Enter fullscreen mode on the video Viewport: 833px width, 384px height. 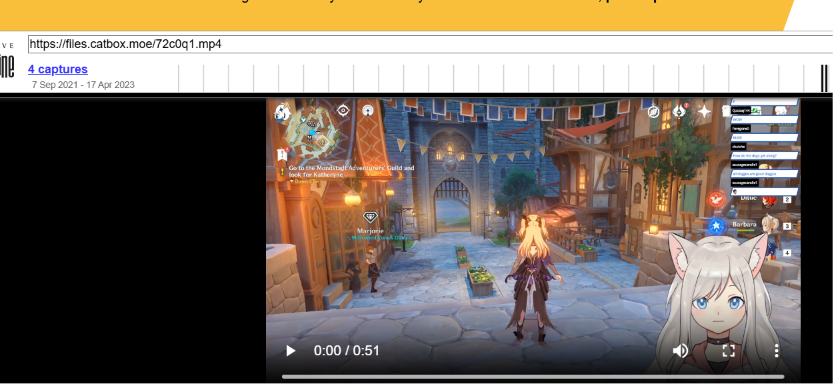tap(729, 351)
